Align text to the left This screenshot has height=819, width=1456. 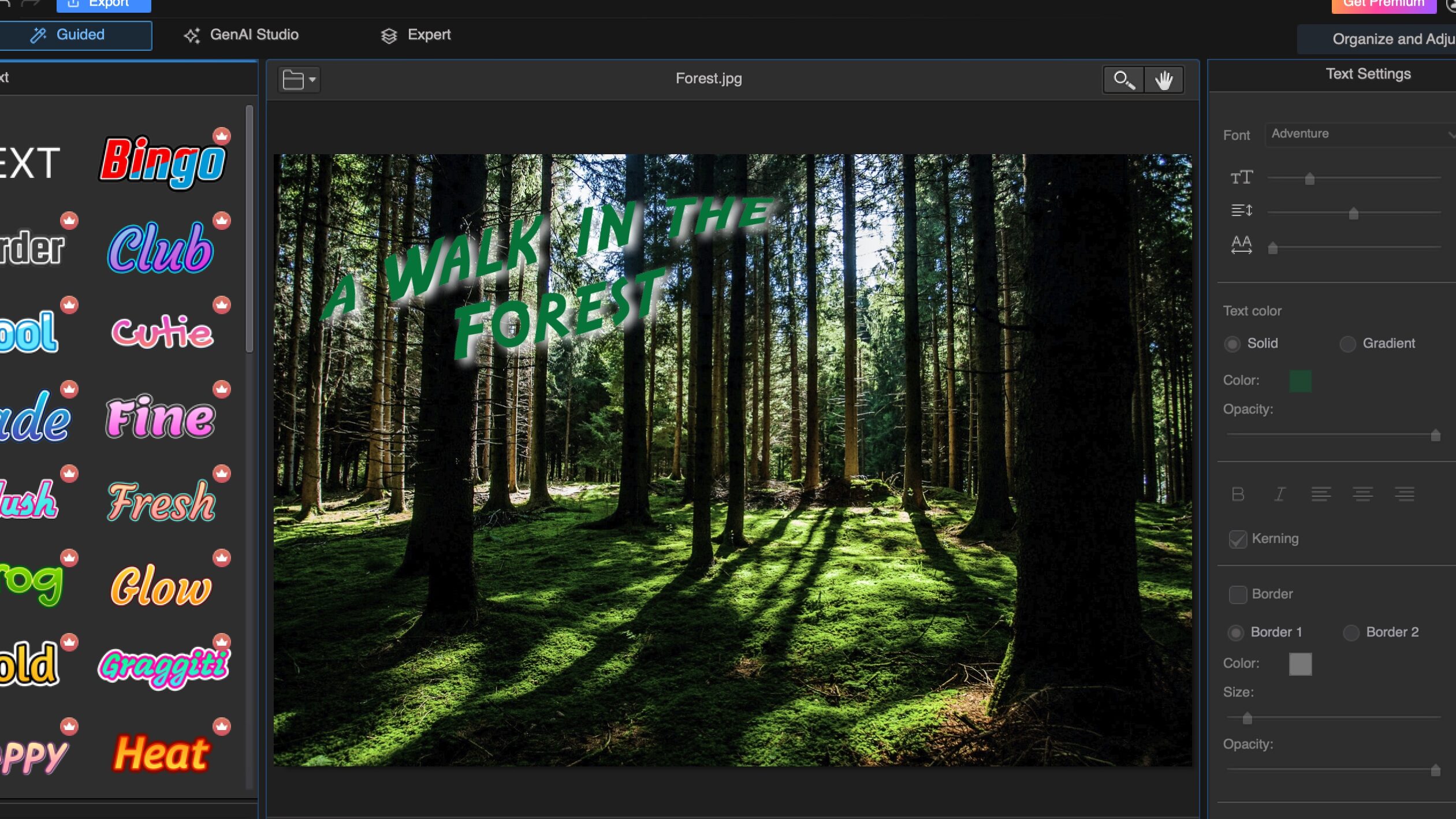click(1321, 494)
